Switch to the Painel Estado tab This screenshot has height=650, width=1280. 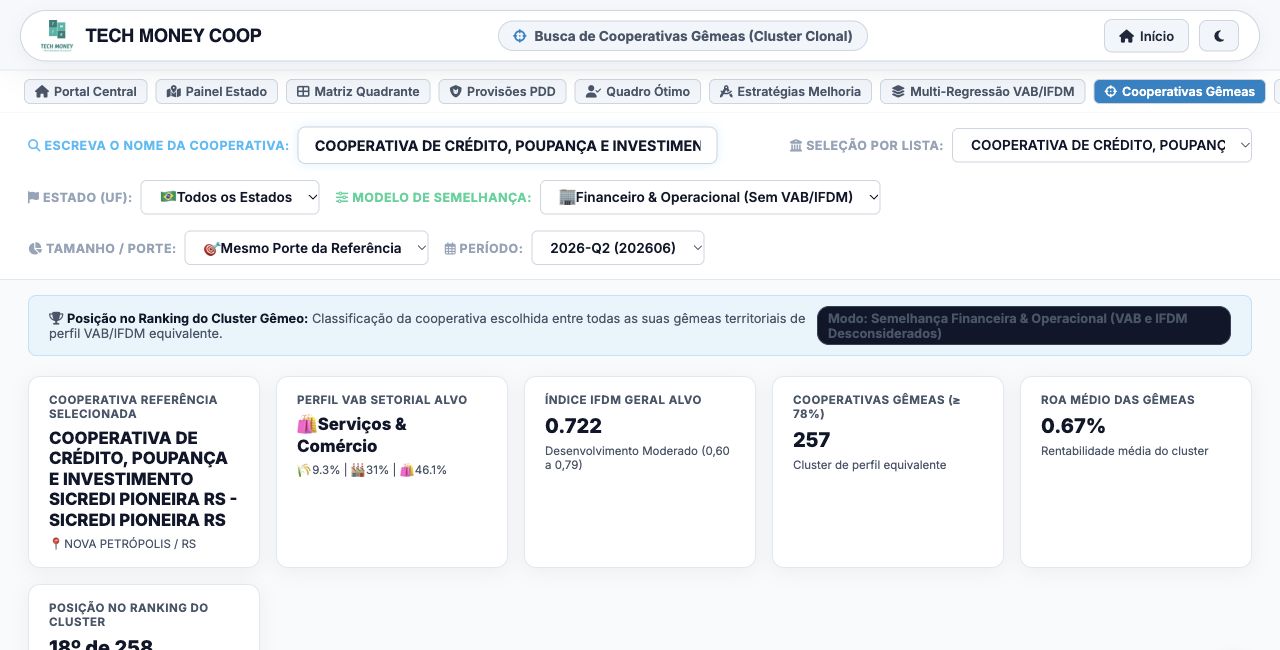pos(217,91)
